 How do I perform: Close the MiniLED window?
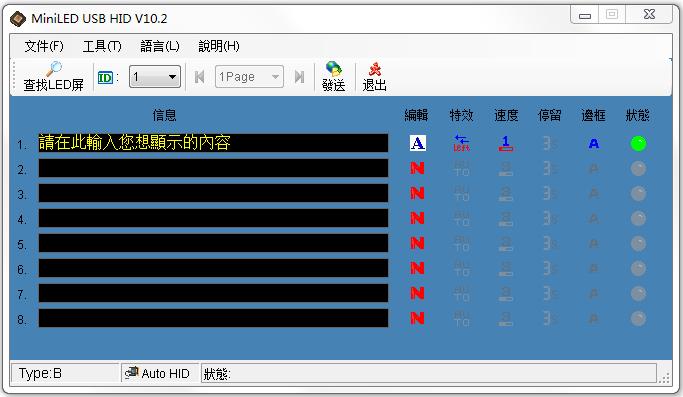(x=649, y=15)
